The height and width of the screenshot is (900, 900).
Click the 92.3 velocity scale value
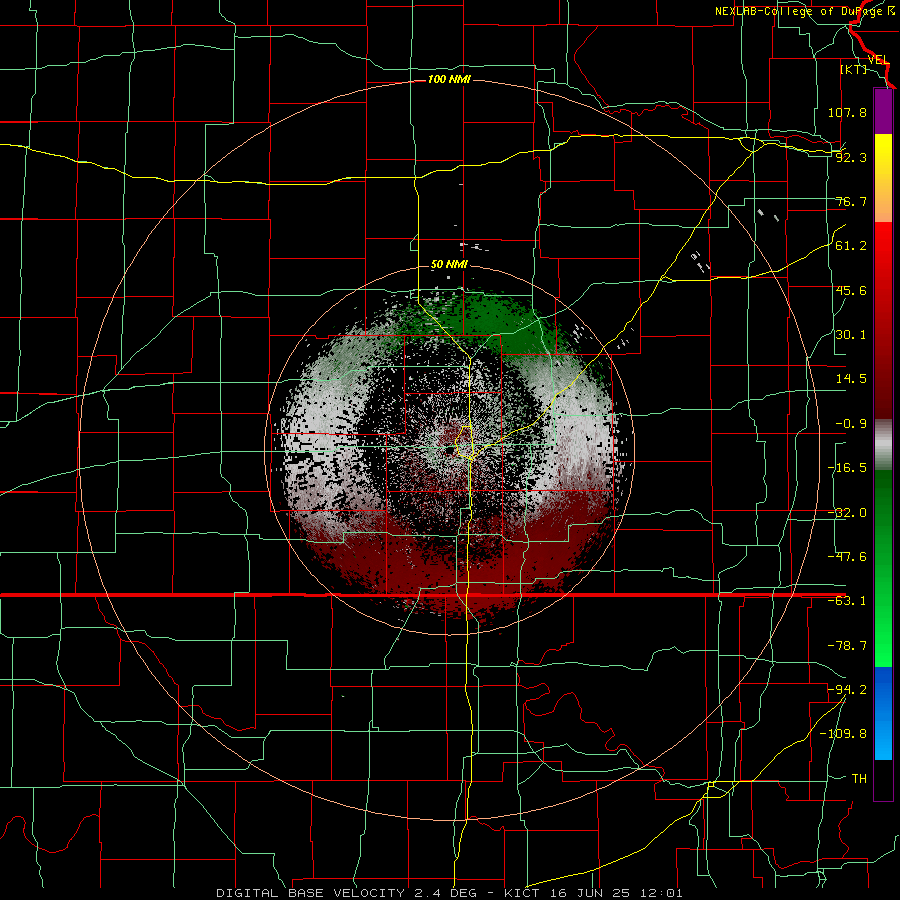pos(851,157)
